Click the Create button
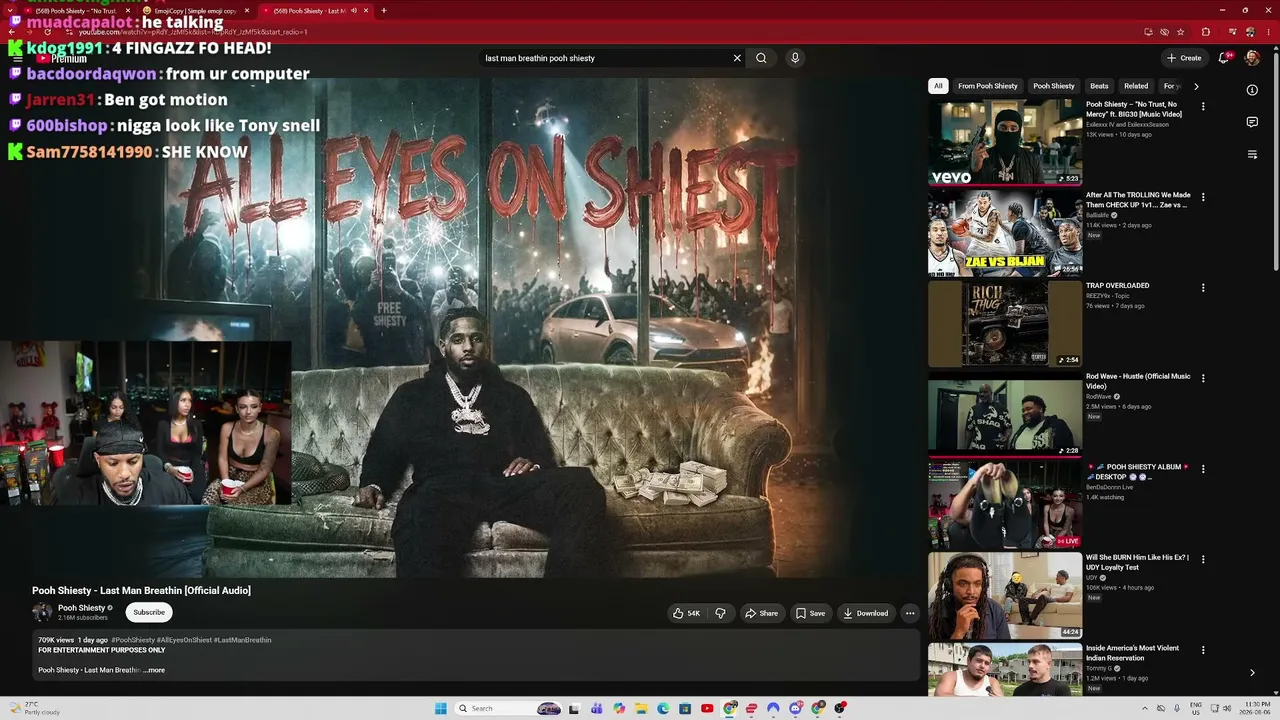 click(x=1184, y=58)
